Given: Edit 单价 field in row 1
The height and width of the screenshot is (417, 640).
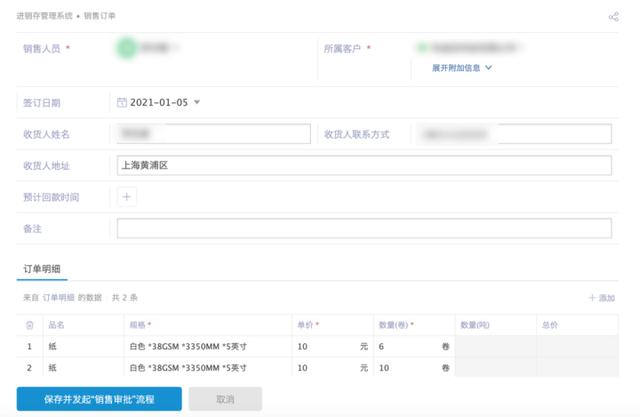Looking at the screenshot, I should [325, 346].
